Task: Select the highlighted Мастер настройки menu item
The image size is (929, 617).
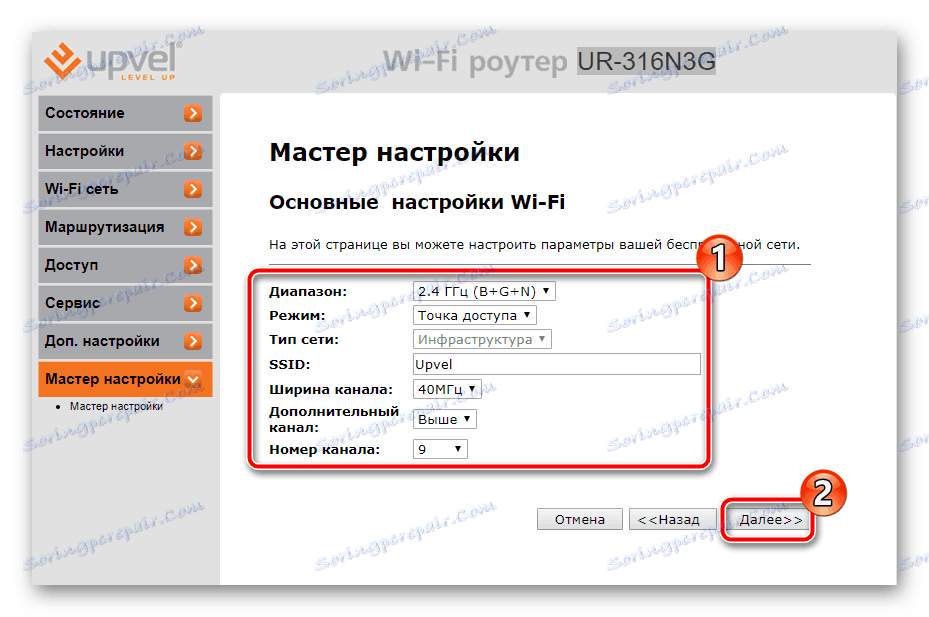Action: coord(125,379)
